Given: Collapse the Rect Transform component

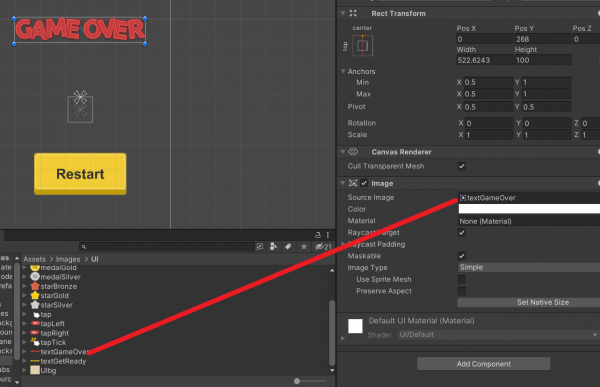Looking at the screenshot, I should [343, 13].
